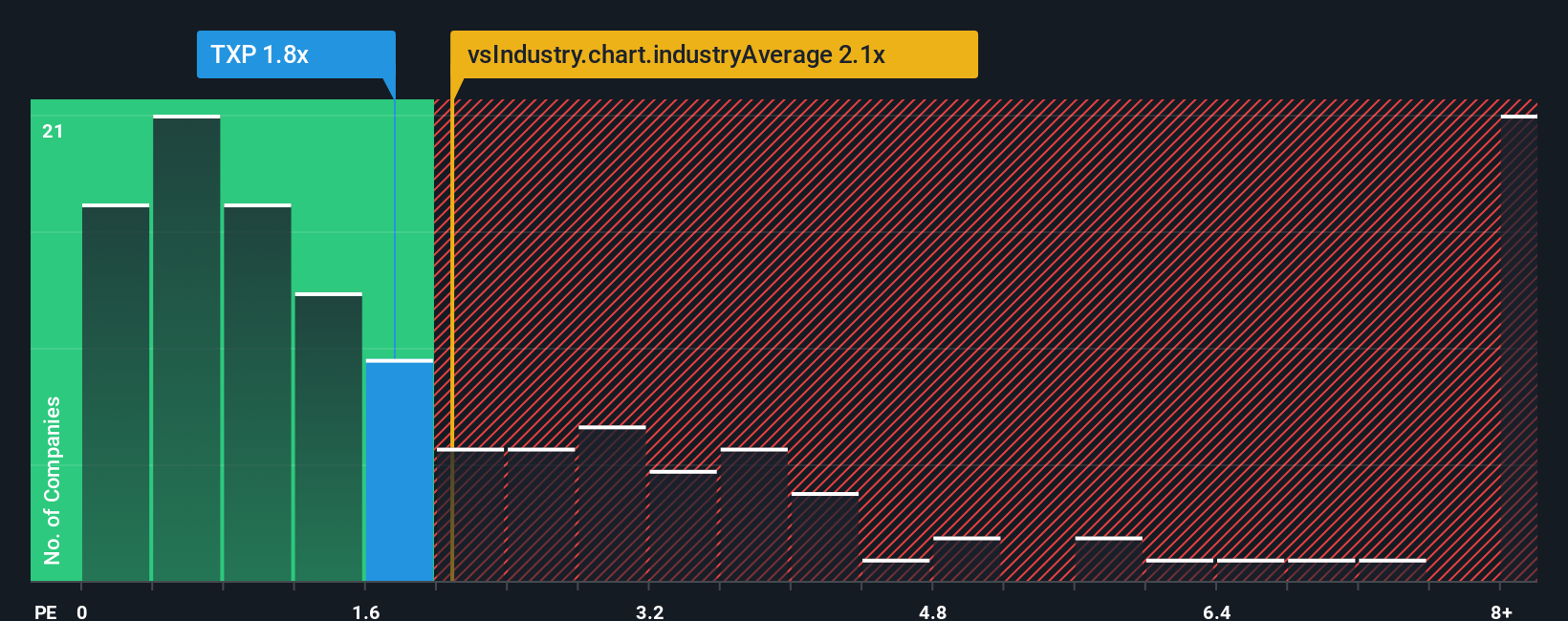Select the first green bar nearest the zero tick
Viewport: 1568px width, 621px height.
116,393
